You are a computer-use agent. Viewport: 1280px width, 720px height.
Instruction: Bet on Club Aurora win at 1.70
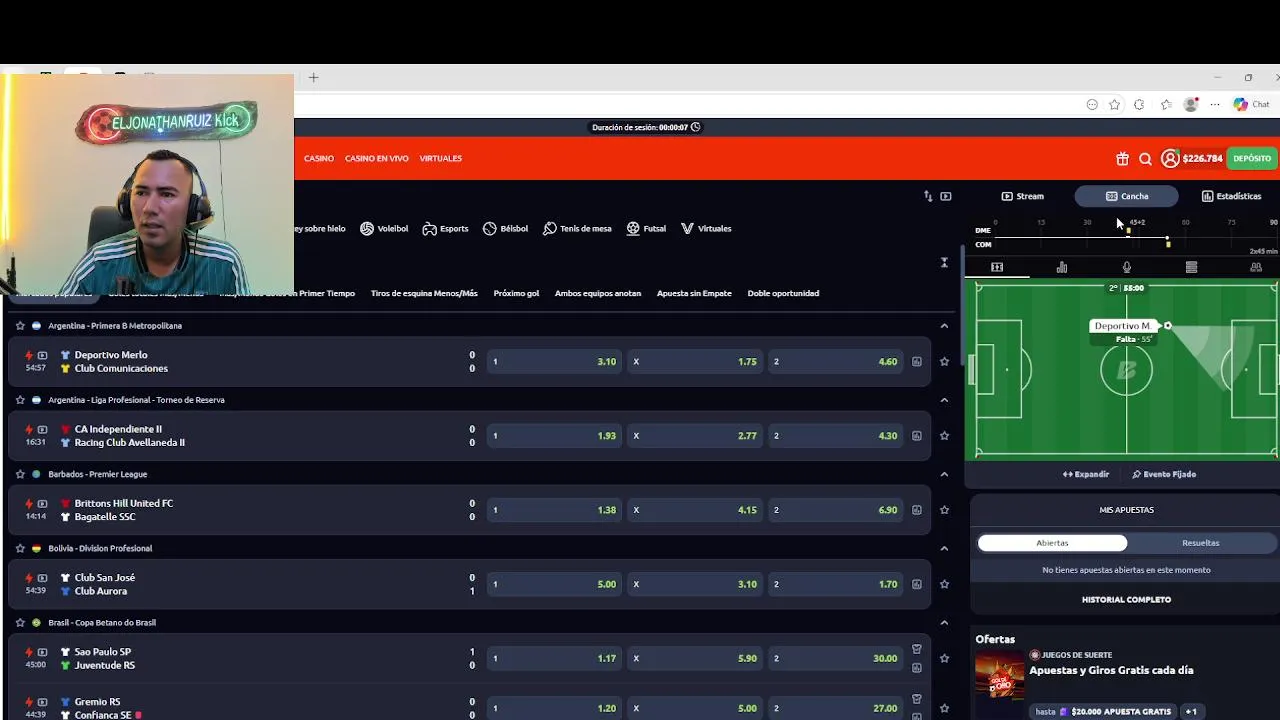pyautogui.click(x=836, y=584)
